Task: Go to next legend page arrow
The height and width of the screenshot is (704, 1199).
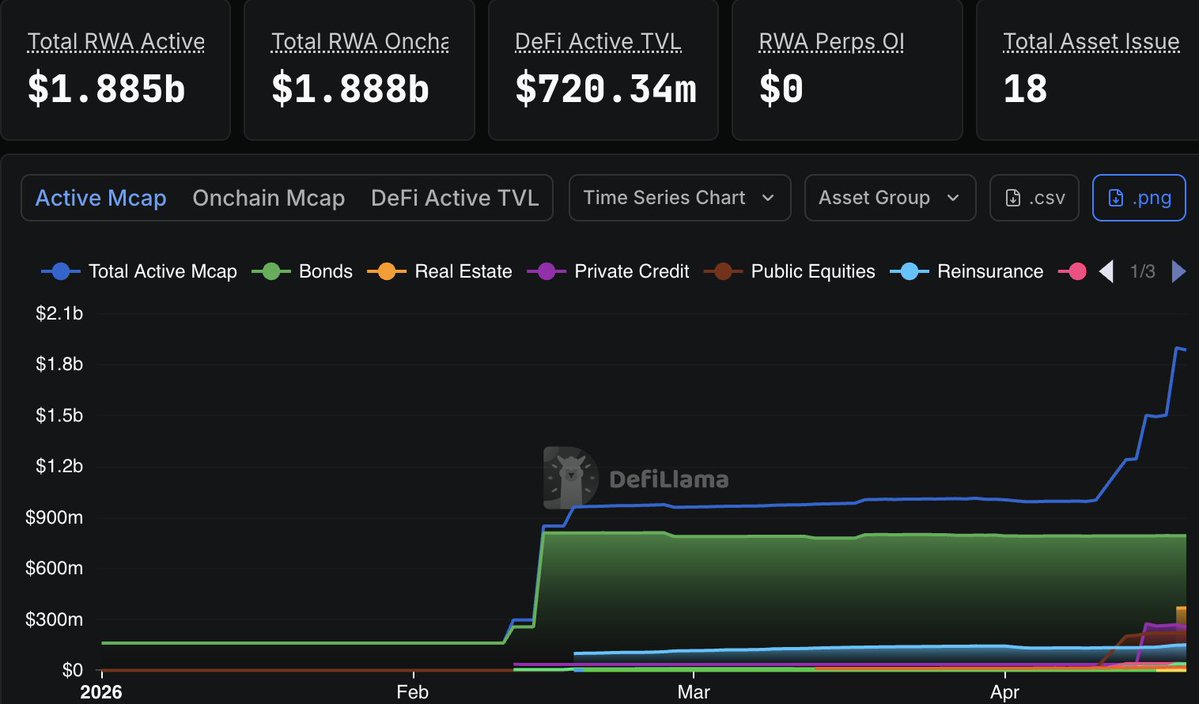Action: tap(1178, 271)
